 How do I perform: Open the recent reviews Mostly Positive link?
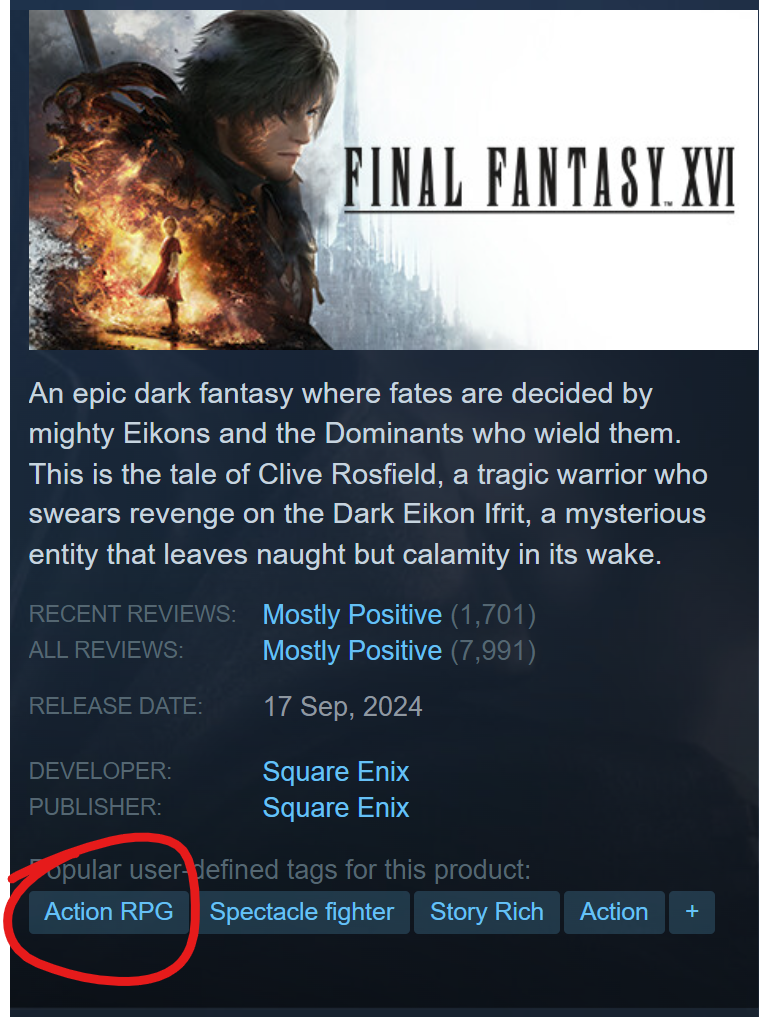[x=352, y=614]
